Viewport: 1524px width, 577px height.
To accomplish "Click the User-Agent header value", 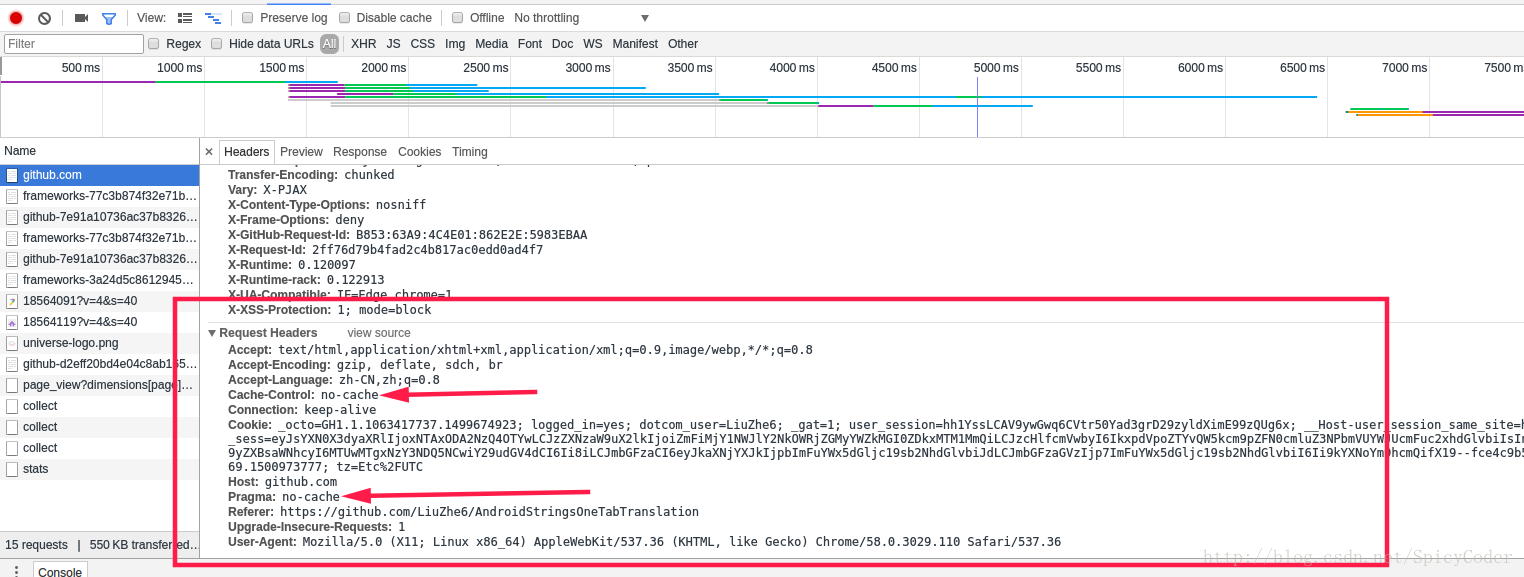I will [x=681, y=542].
